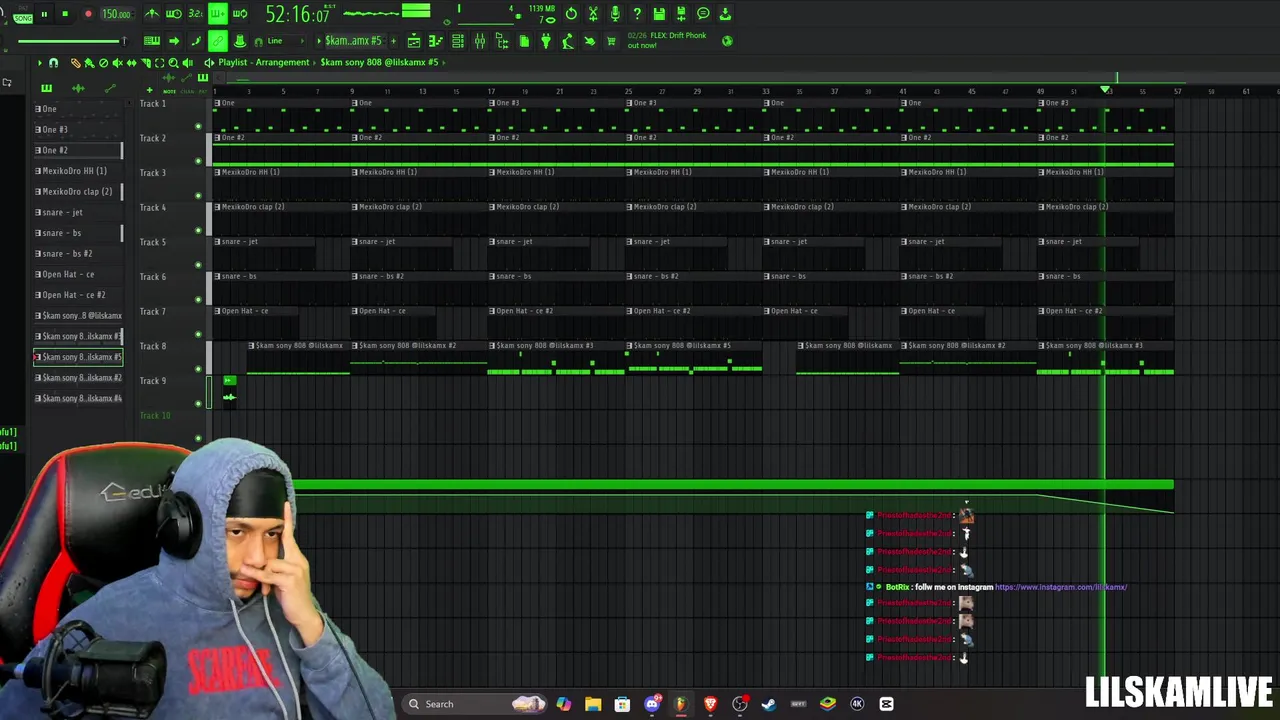
Task: Click the playhead marker on the timeline ruler
Action: pos(1105,91)
